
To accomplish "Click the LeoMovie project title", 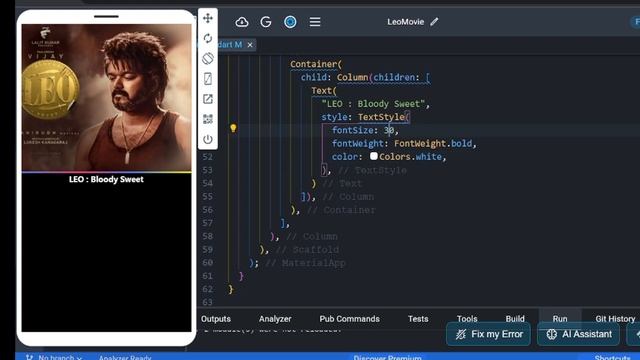I will (x=406, y=22).
